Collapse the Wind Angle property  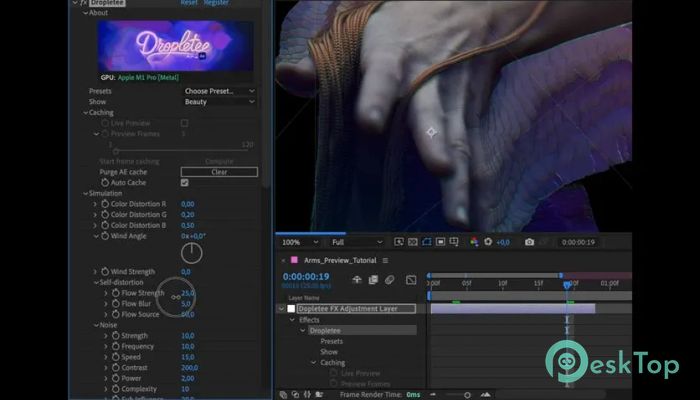point(96,236)
